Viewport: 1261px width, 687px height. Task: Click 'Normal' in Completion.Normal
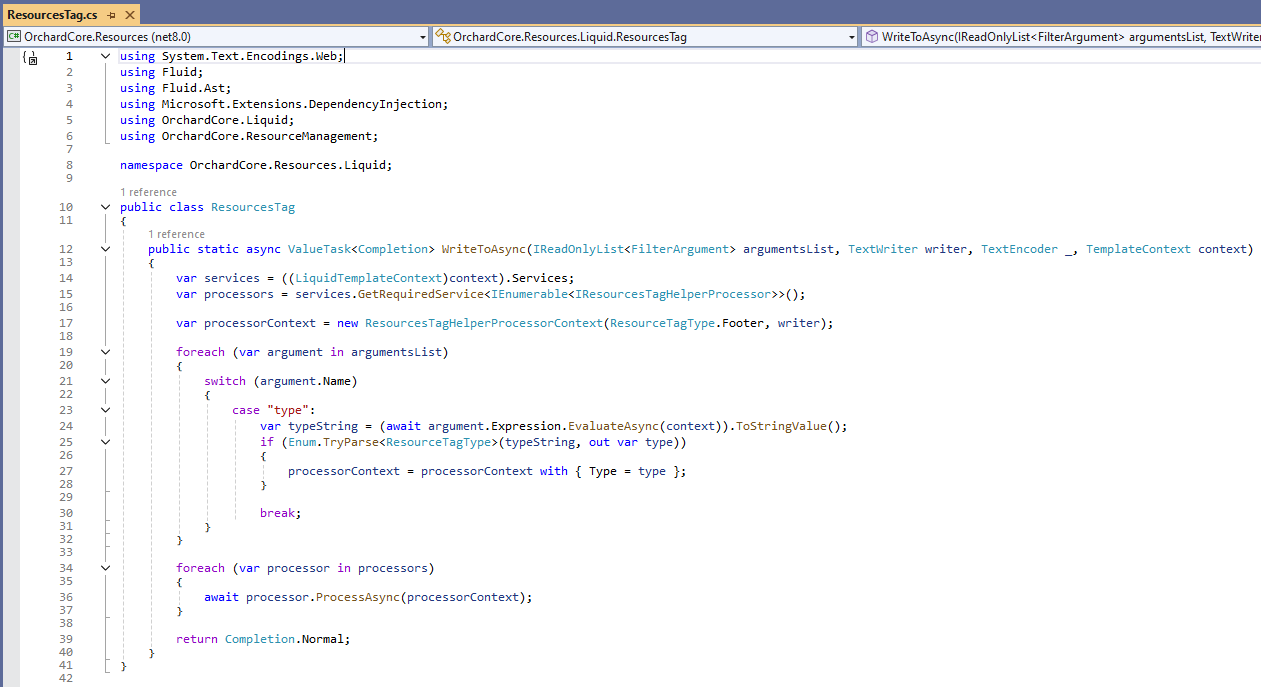pyautogui.click(x=323, y=639)
